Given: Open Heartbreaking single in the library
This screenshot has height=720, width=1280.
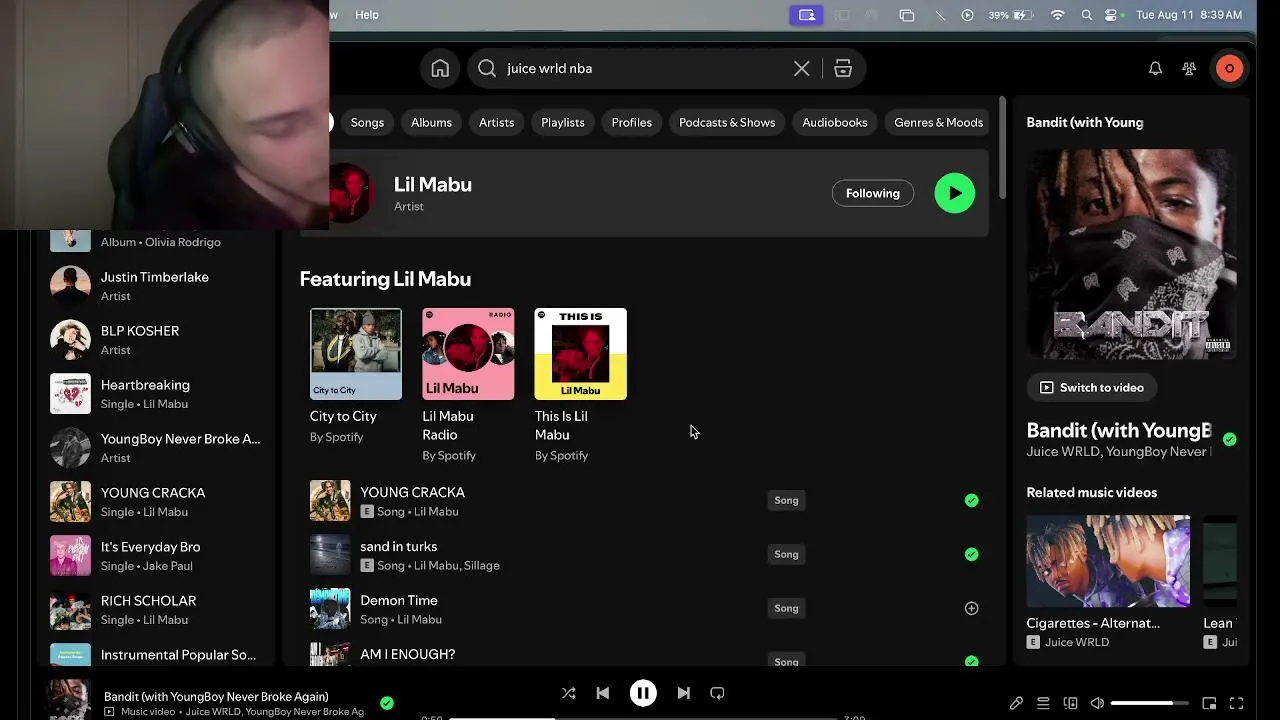Looking at the screenshot, I should click(155, 393).
